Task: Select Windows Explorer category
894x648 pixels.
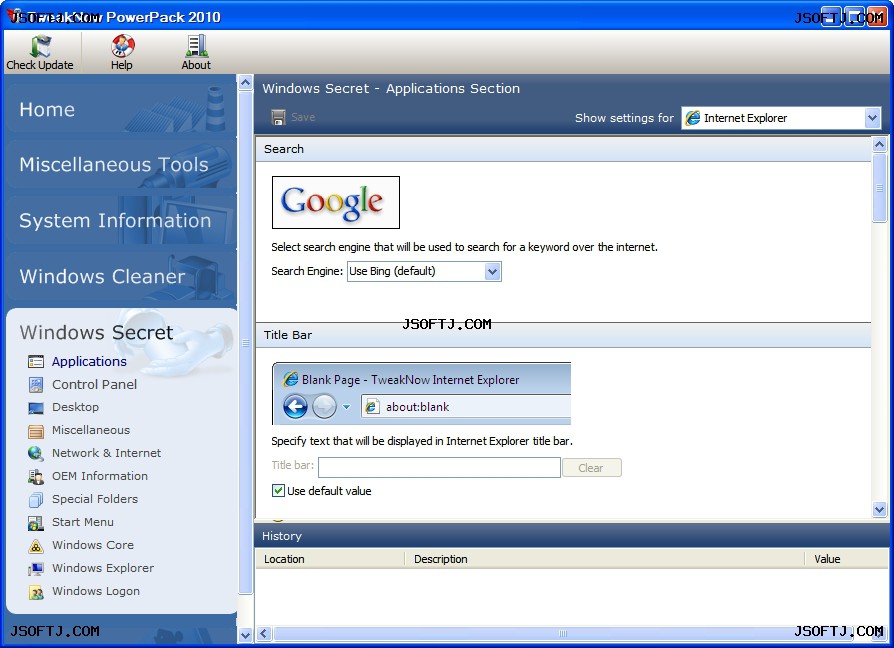Action: pyautogui.click(x=103, y=568)
